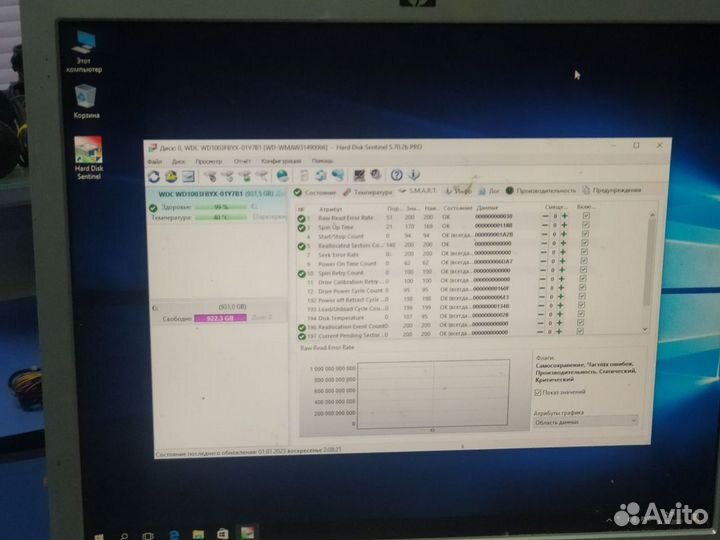
Task: Open the Hard Disk Sentinel desktop shortcut
Action: 89,158
